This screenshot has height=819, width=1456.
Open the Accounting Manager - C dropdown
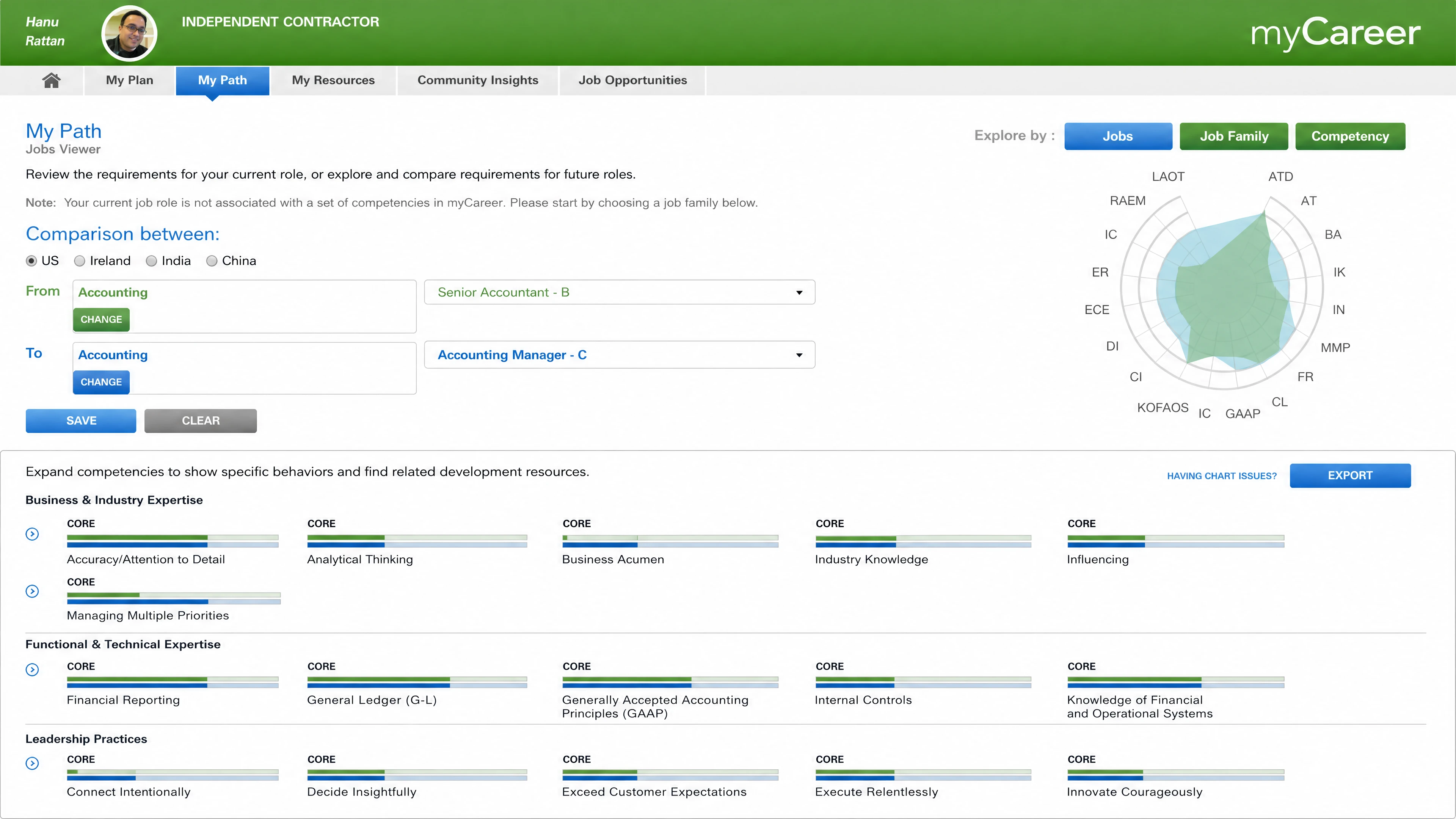pos(620,355)
